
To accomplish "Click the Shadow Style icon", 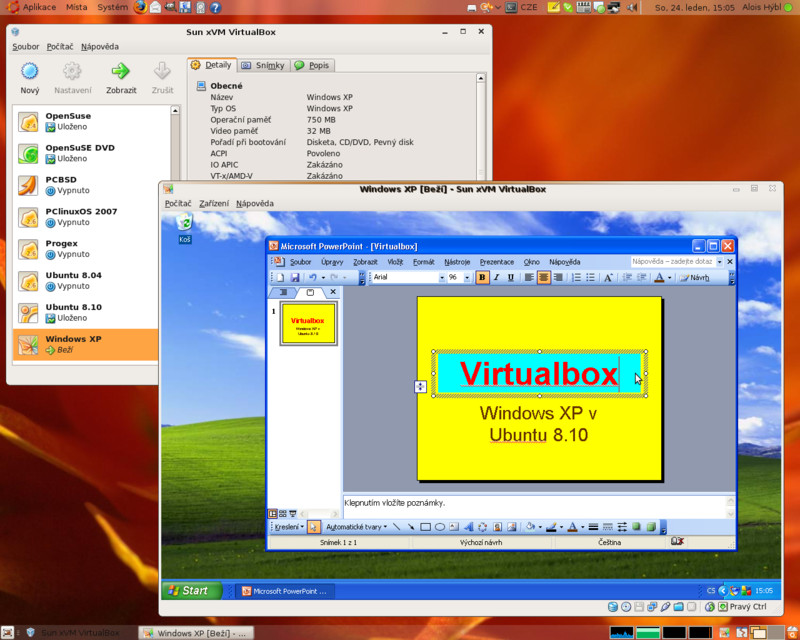I will point(636,527).
